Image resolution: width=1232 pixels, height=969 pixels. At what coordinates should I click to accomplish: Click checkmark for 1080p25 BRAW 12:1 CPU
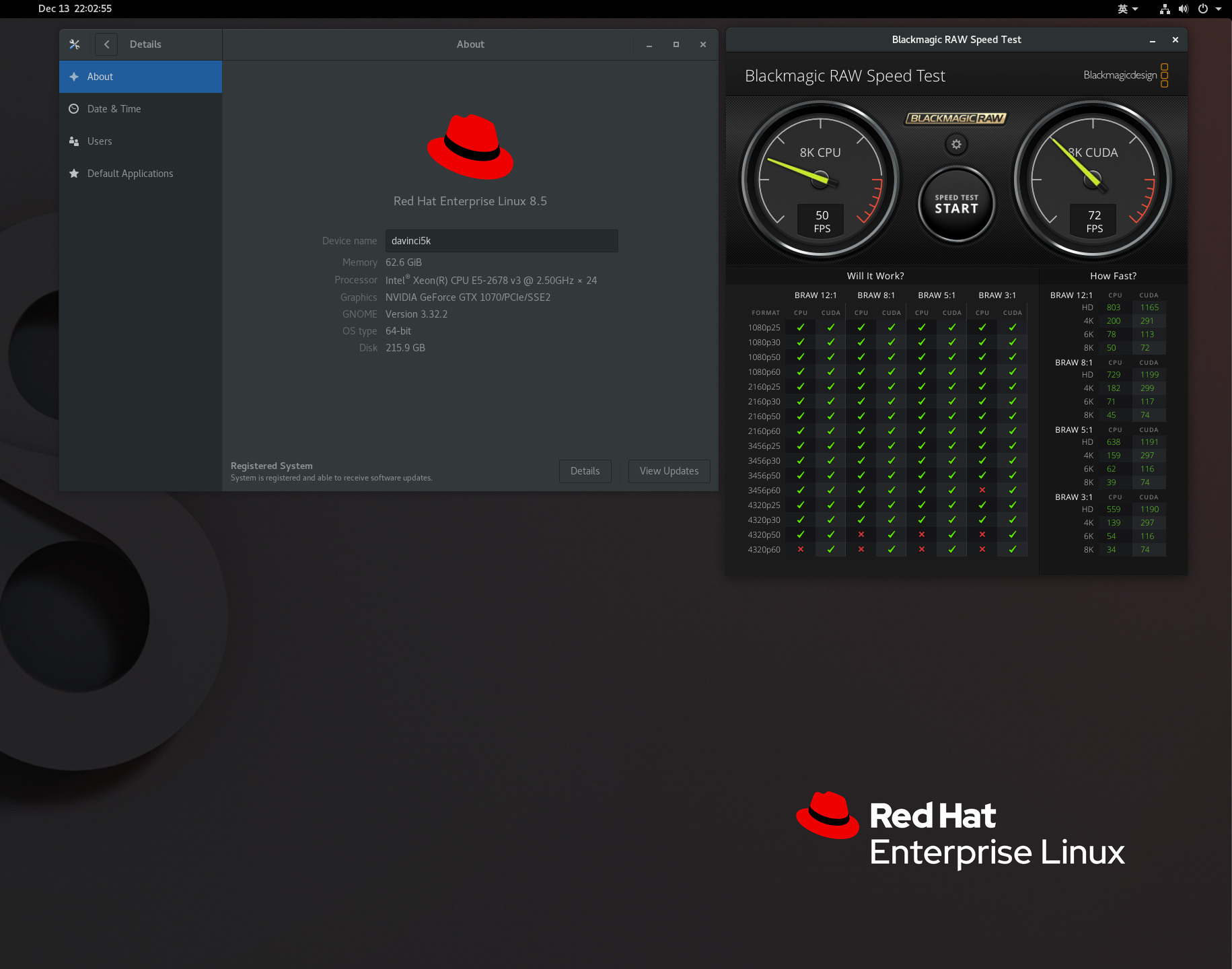(801, 328)
